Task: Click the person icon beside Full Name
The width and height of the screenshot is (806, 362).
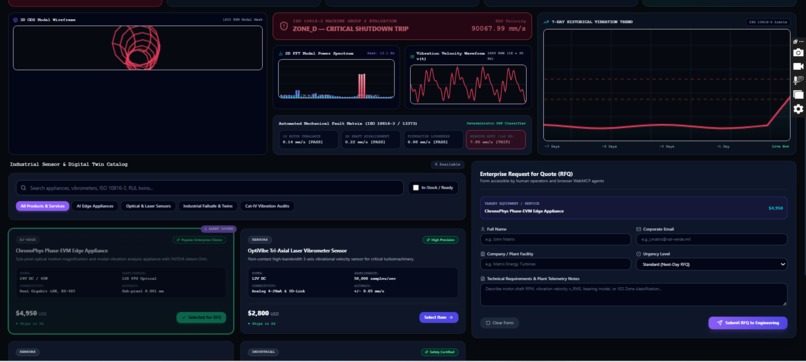Action: point(482,229)
